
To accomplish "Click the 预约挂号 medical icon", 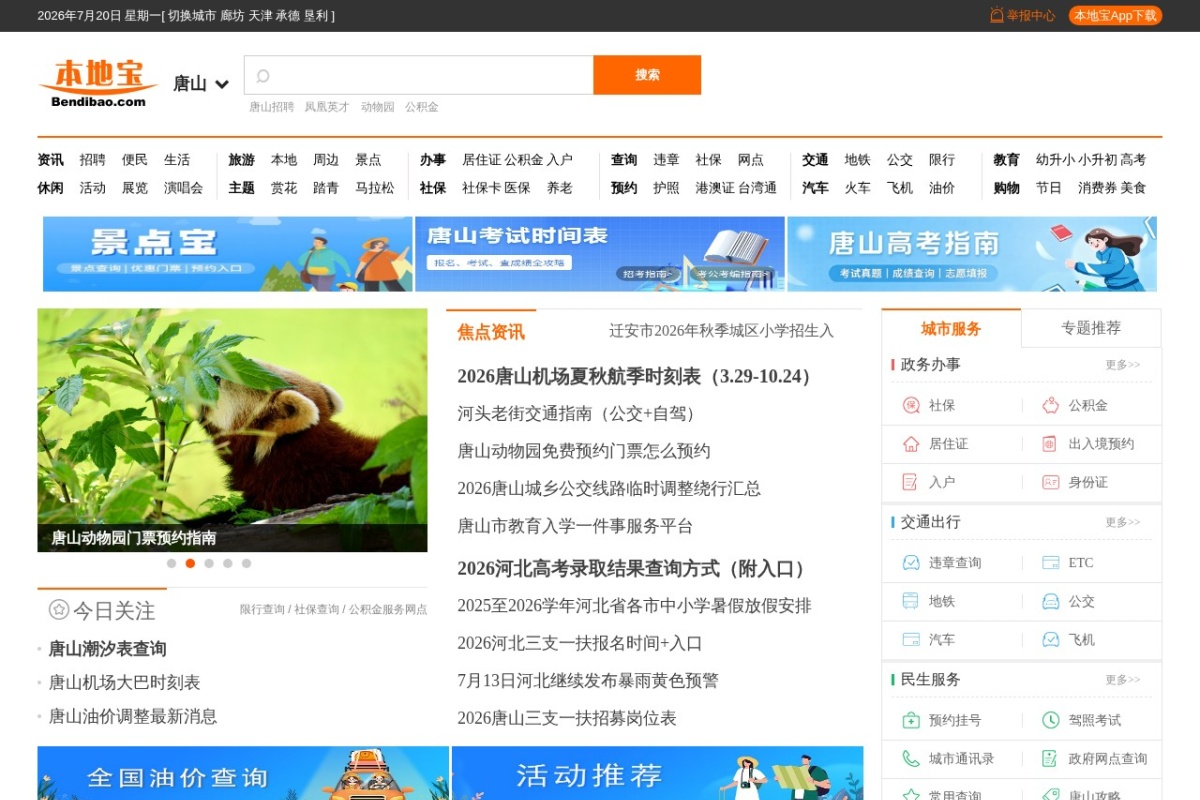I will (911, 720).
